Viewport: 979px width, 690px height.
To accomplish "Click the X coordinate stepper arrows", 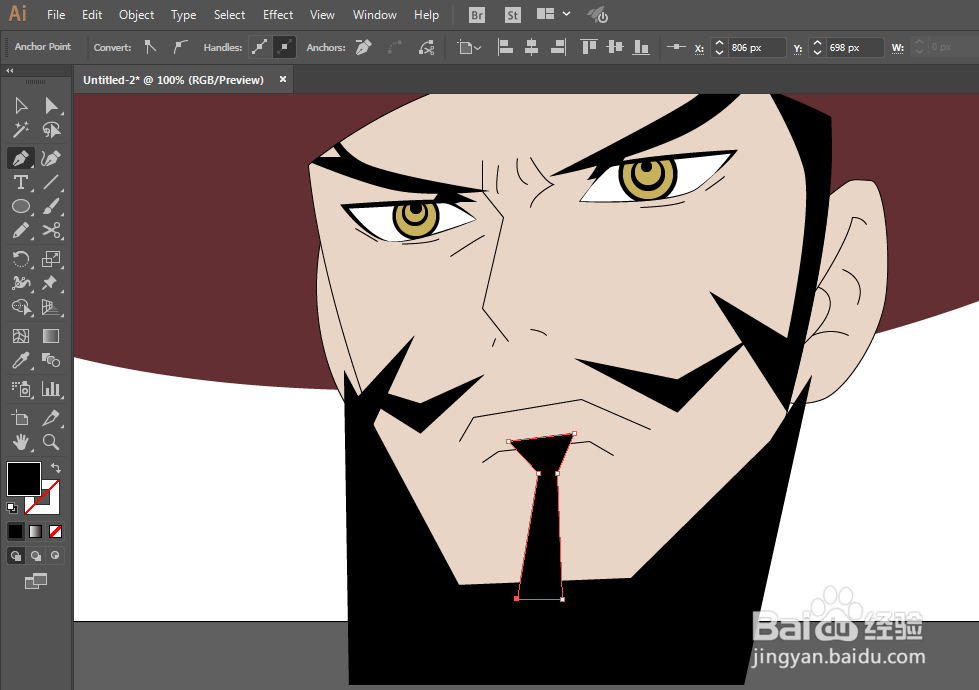I will point(719,47).
